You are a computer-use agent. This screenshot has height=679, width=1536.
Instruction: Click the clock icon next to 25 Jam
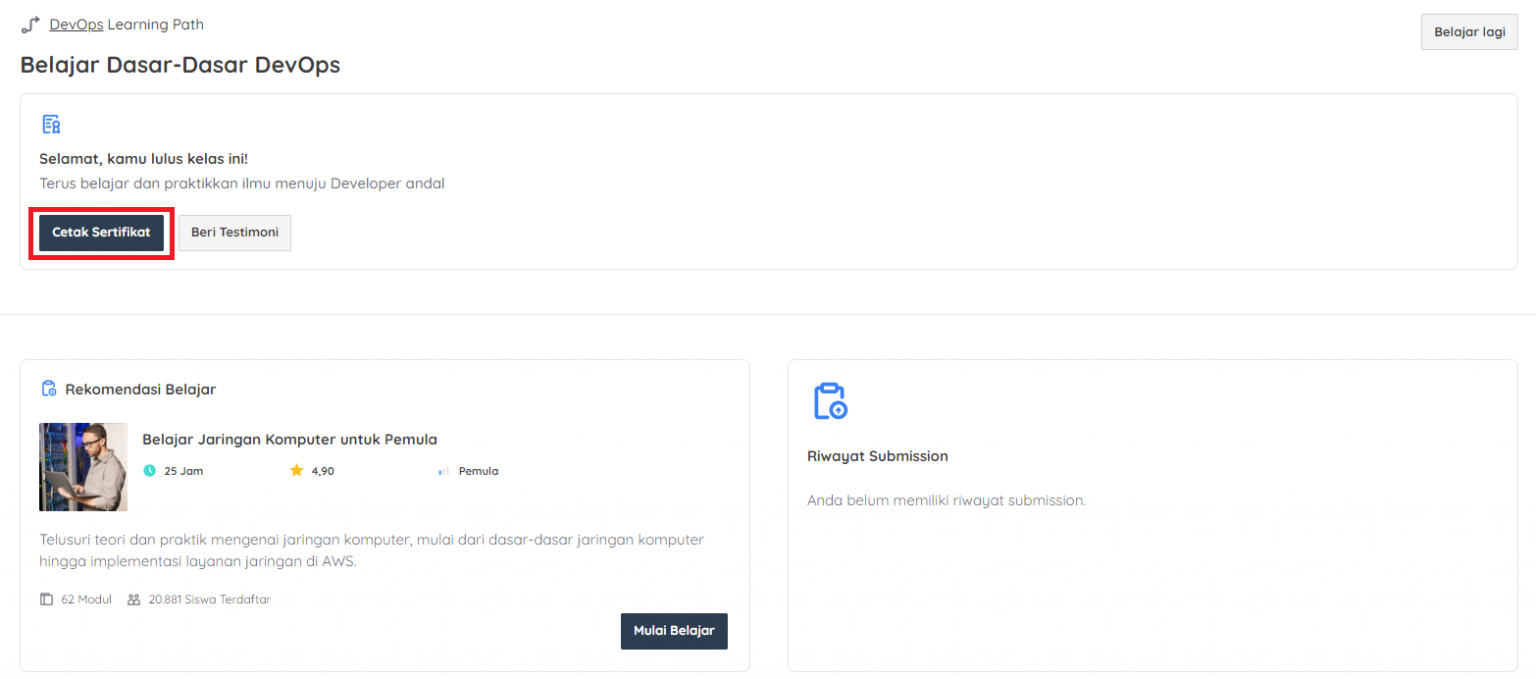[x=150, y=471]
